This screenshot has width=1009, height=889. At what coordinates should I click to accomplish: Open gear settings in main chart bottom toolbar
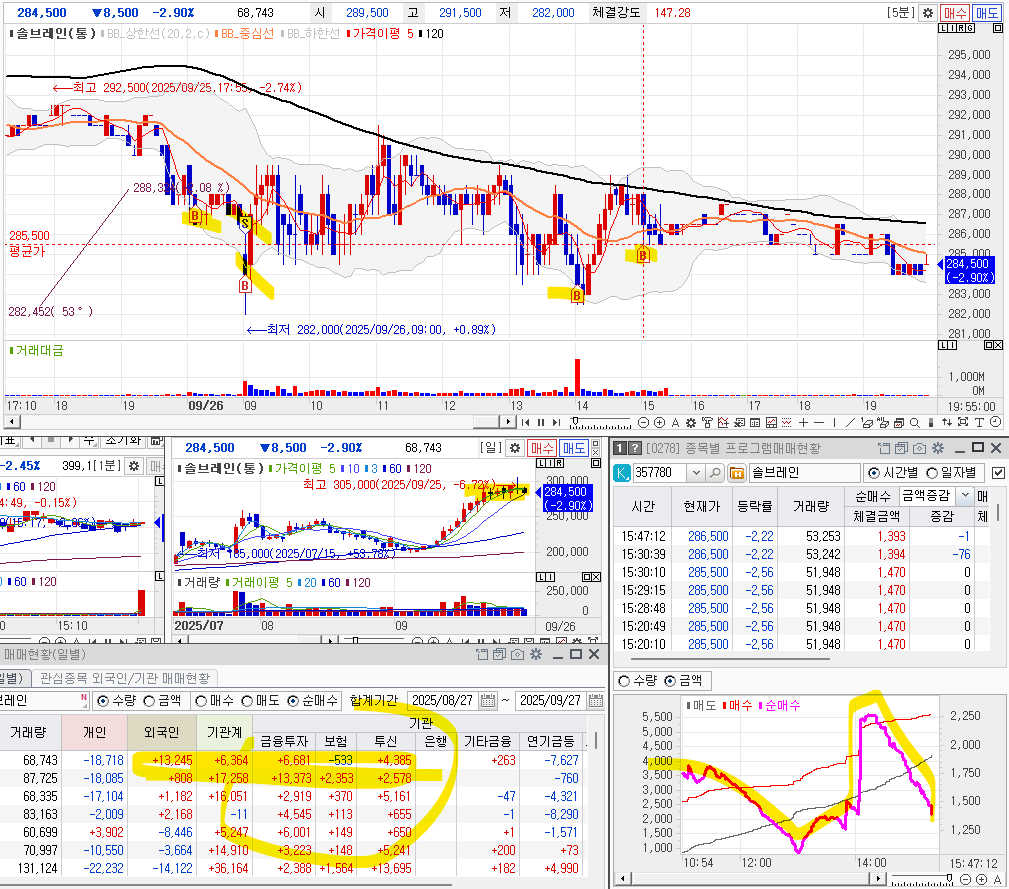point(690,423)
